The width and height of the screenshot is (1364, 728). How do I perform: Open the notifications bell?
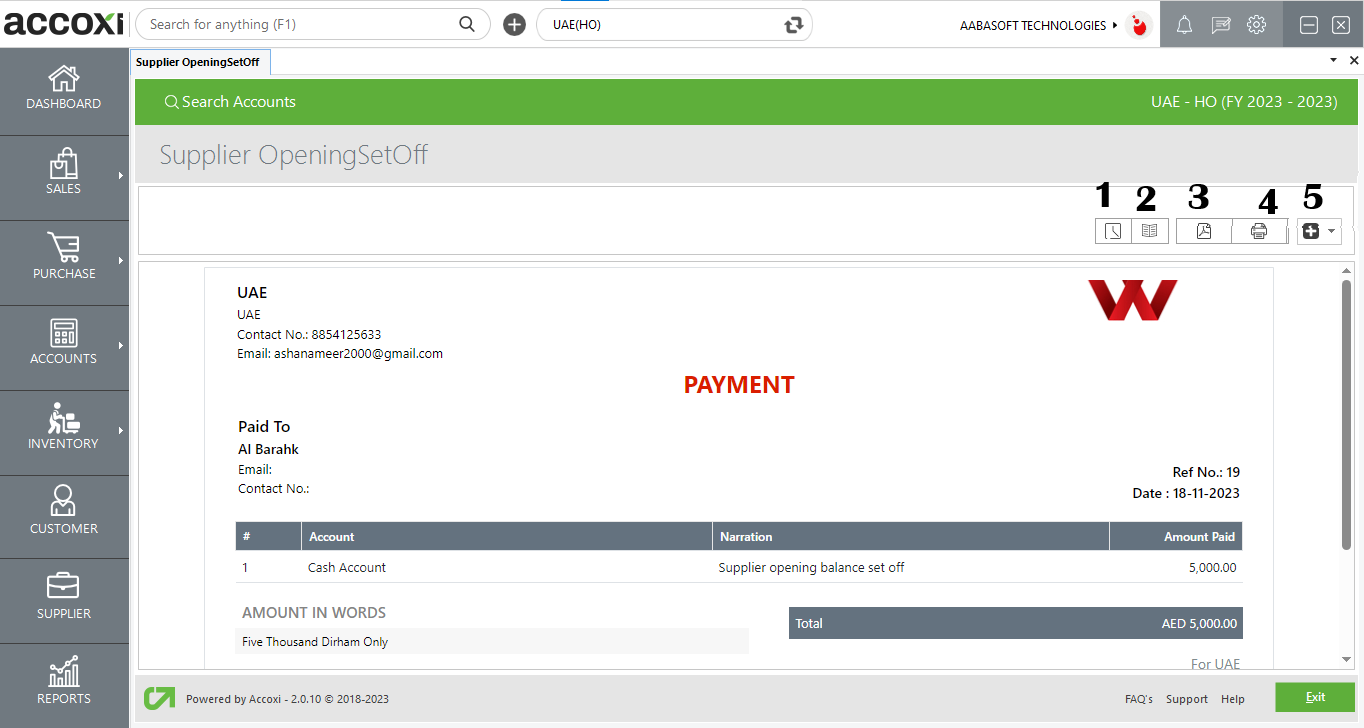click(x=1184, y=26)
